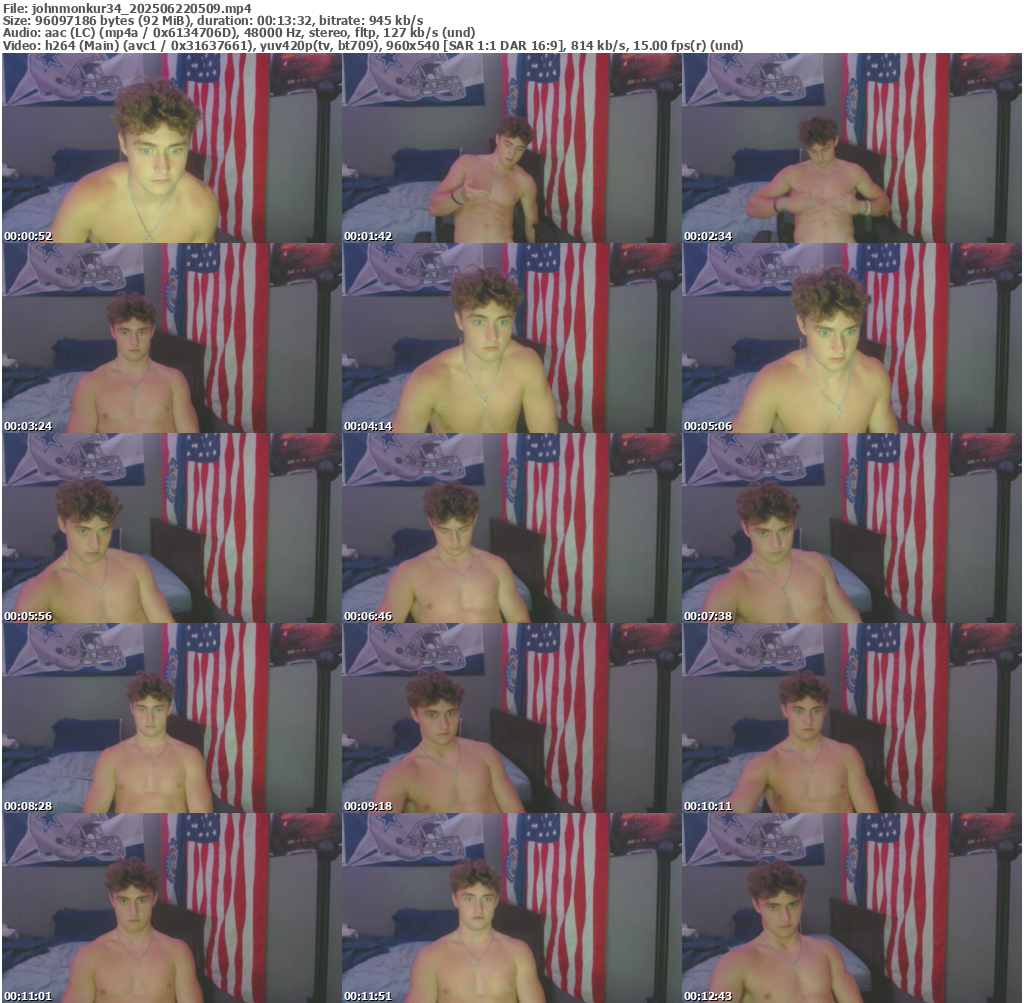Open the frame stamped 00:04:14
The height and width of the screenshot is (1003, 1024).
(x=511, y=338)
